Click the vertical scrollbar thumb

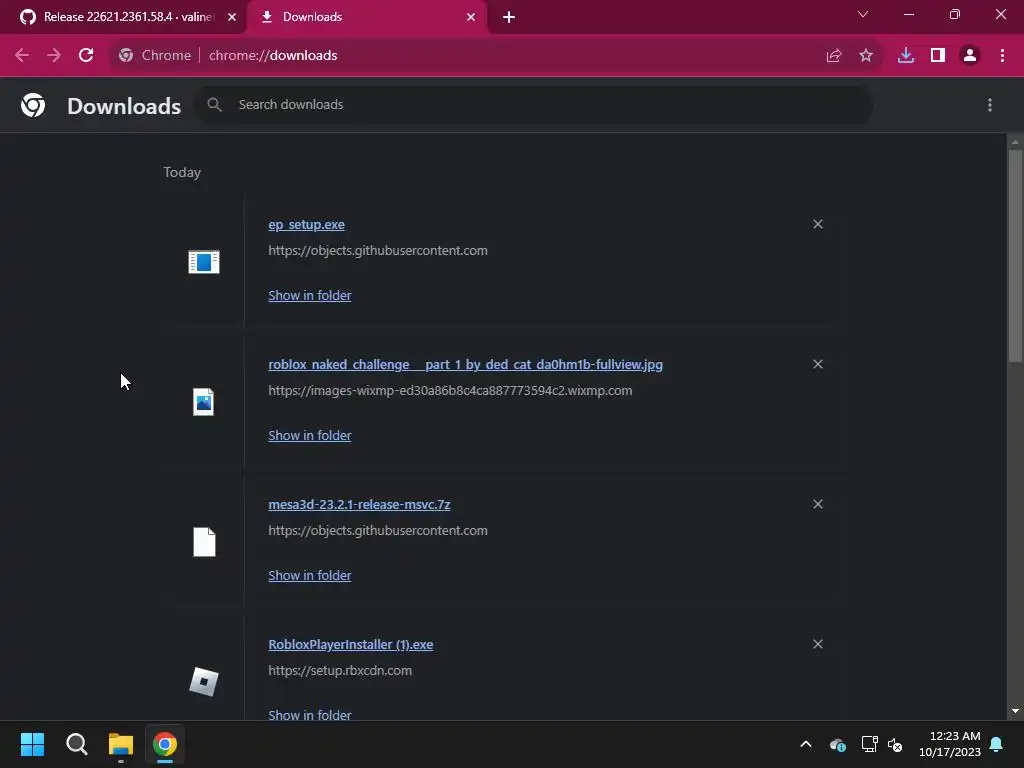[x=1015, y=255]
